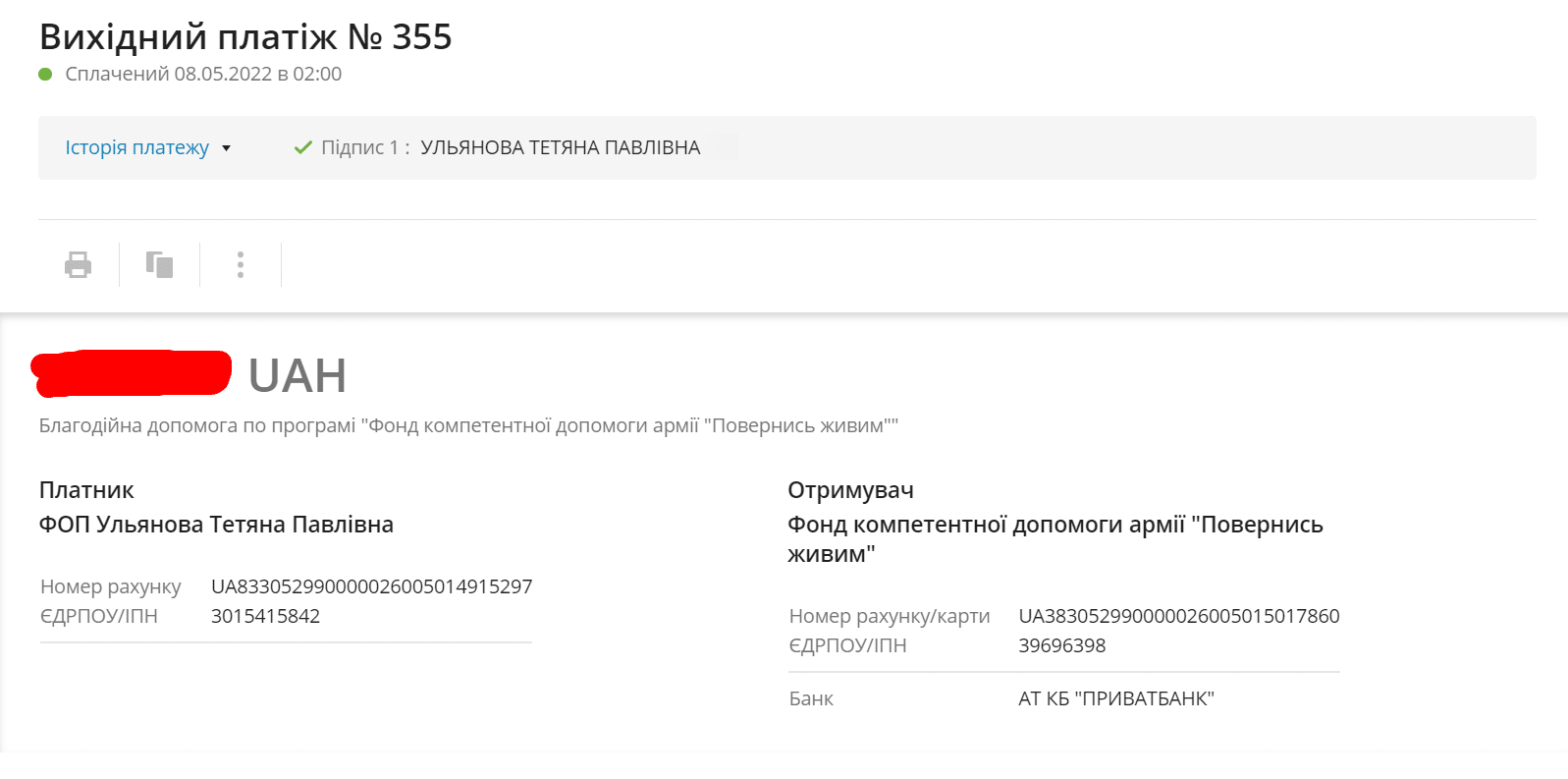Click the Благодійна допомога payment purpose text
The width and height of the screenshot is (1568, 779).
[468, 425]
